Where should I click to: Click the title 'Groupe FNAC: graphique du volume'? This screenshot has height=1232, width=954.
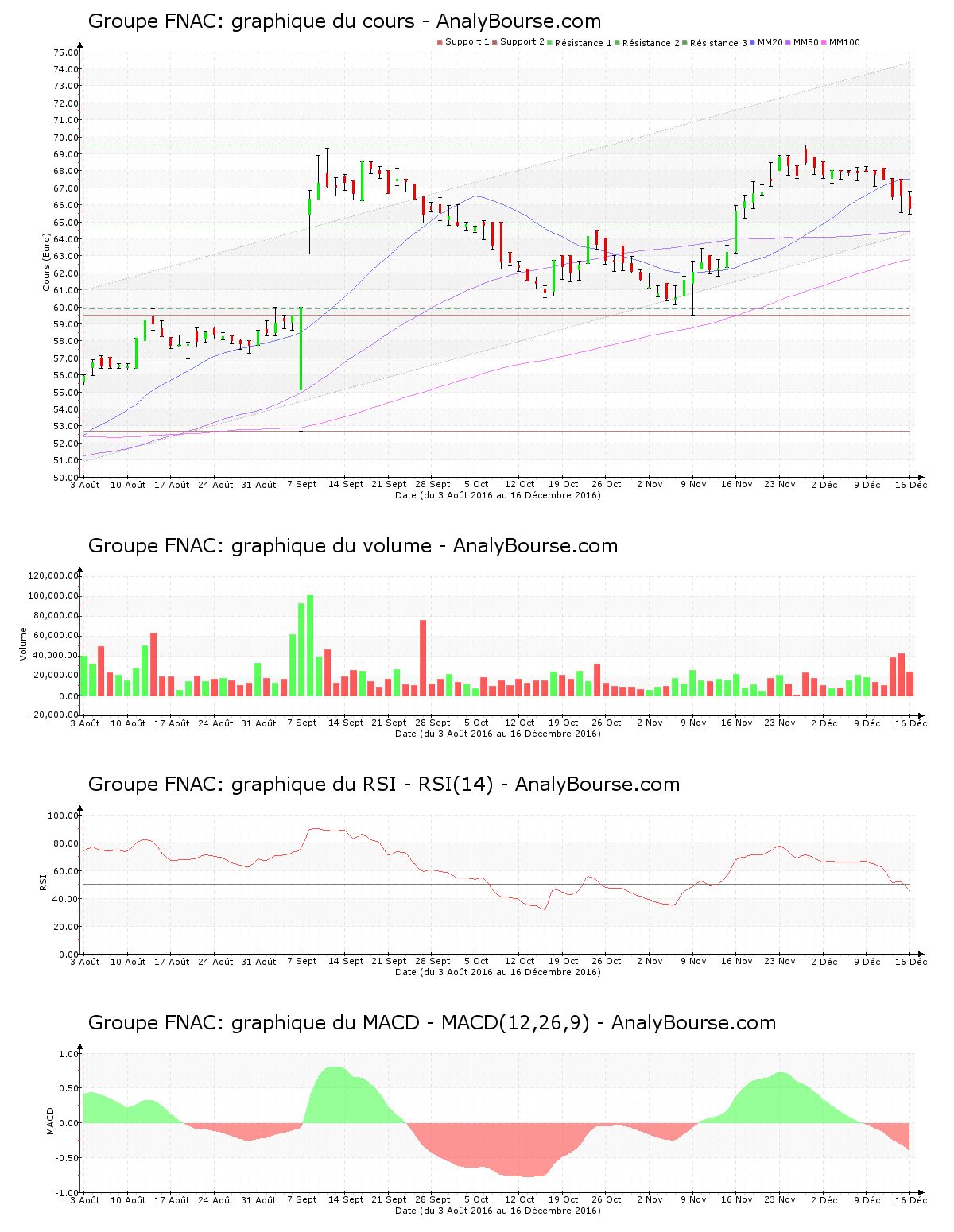(259, 546)
